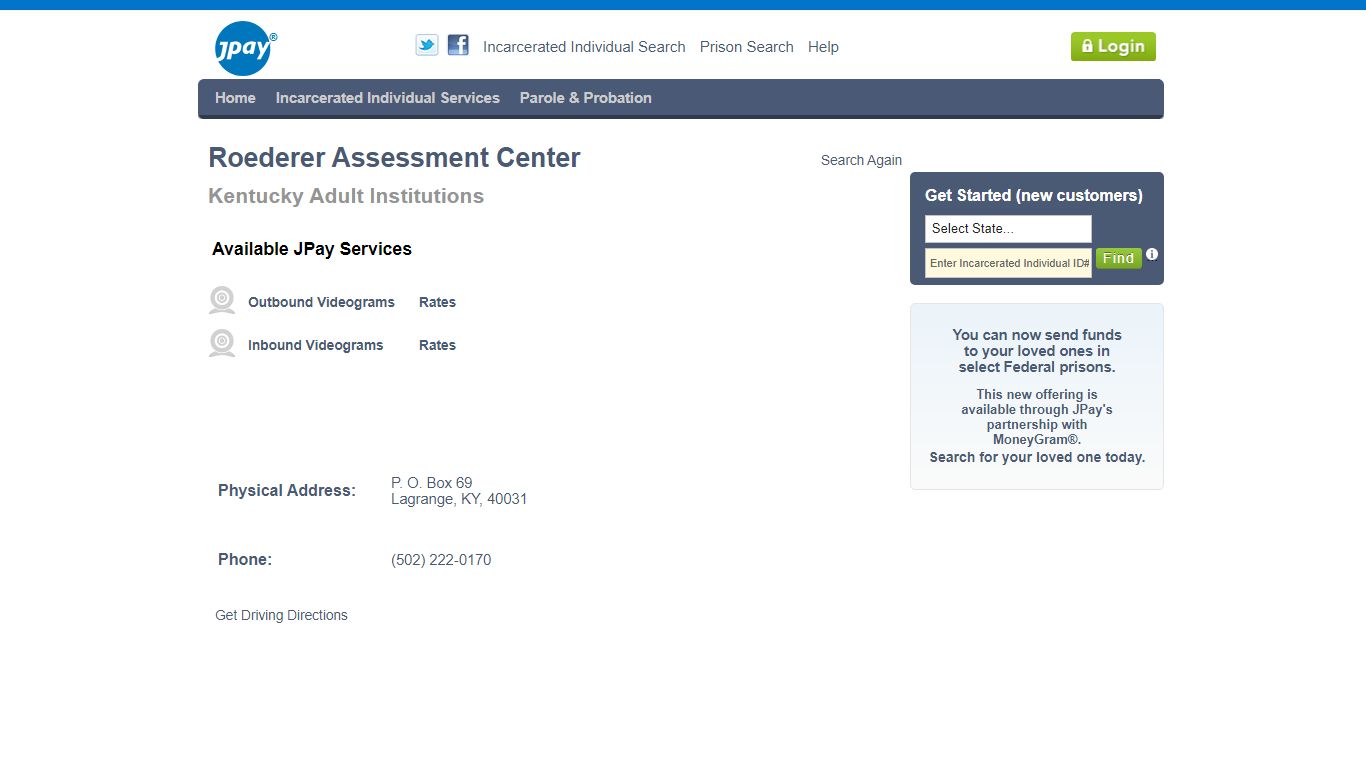The width and height of the screenshot is (1366, 768).
Task: Click the Search Again link
Action: (861, 160)
